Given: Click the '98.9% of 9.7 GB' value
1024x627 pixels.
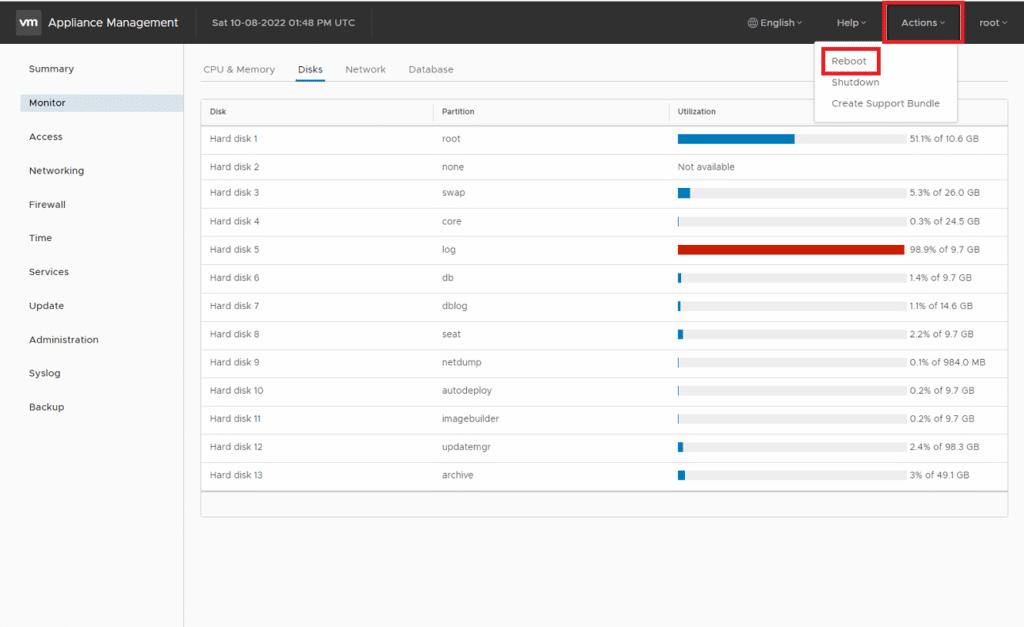Looking at the screenshot, I should click(945, 249).
